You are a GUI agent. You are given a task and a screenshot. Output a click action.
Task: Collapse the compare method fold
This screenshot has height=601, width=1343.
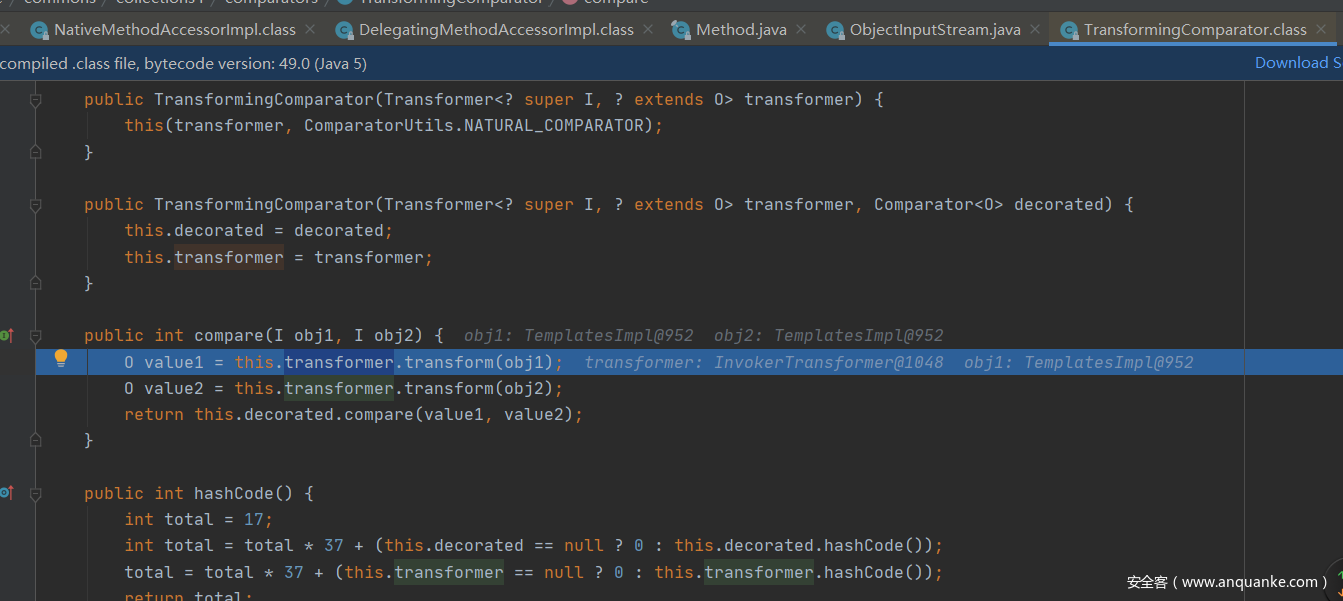coord(36,335)
